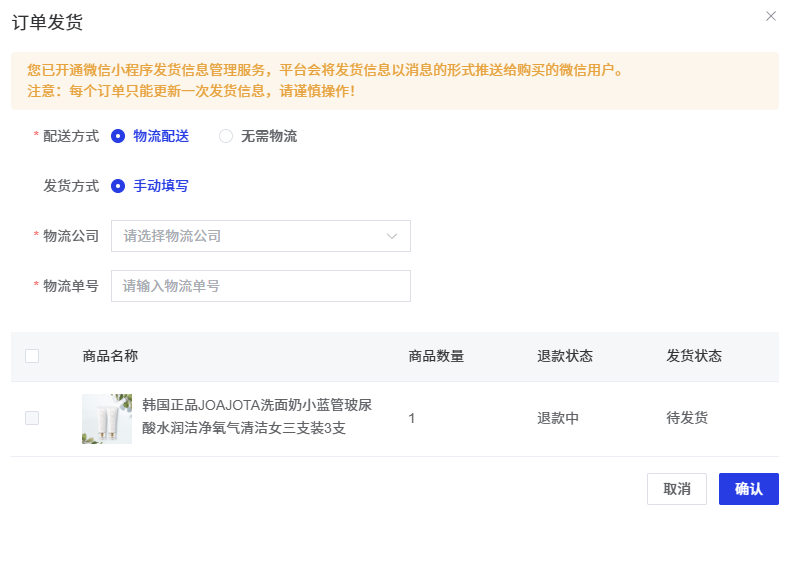This screenshot has width=789, height=568.
Task: Select 手动填写 shipping method
Action: [x=118, y=185]
